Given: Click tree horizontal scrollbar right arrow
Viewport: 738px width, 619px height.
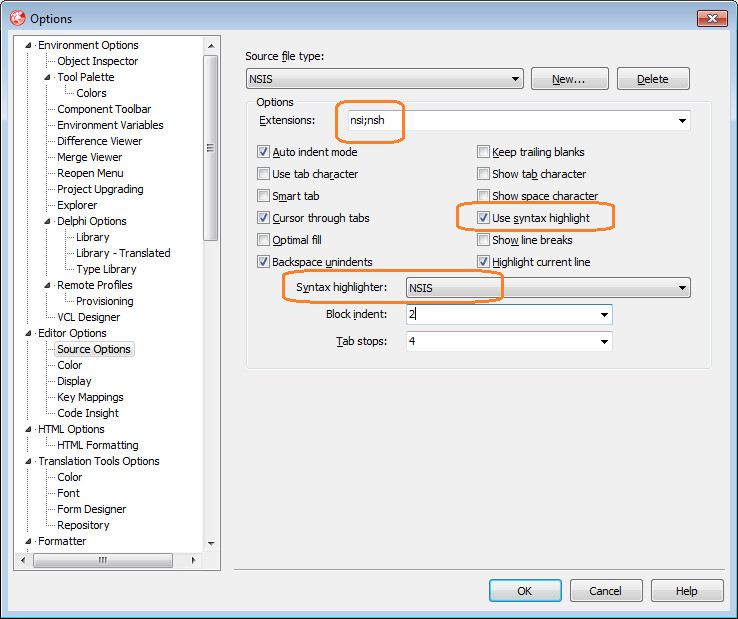Looking at the screenshot, I should coord(193,561).
